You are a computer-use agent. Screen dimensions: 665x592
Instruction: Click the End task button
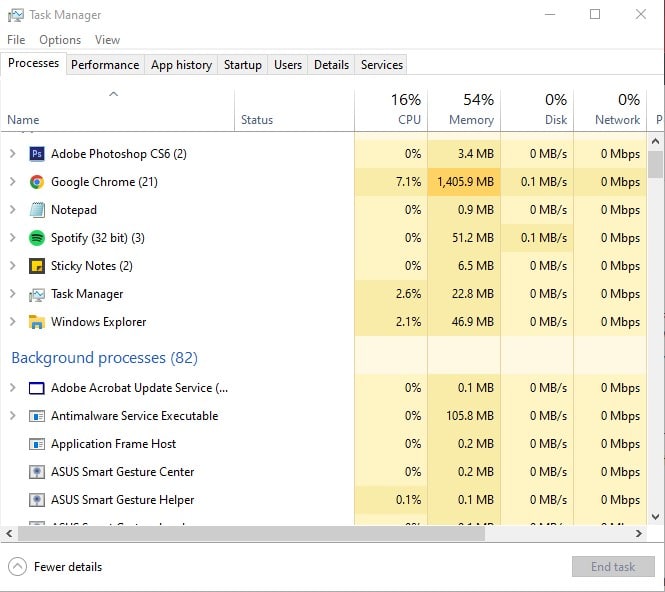point(613,567)
